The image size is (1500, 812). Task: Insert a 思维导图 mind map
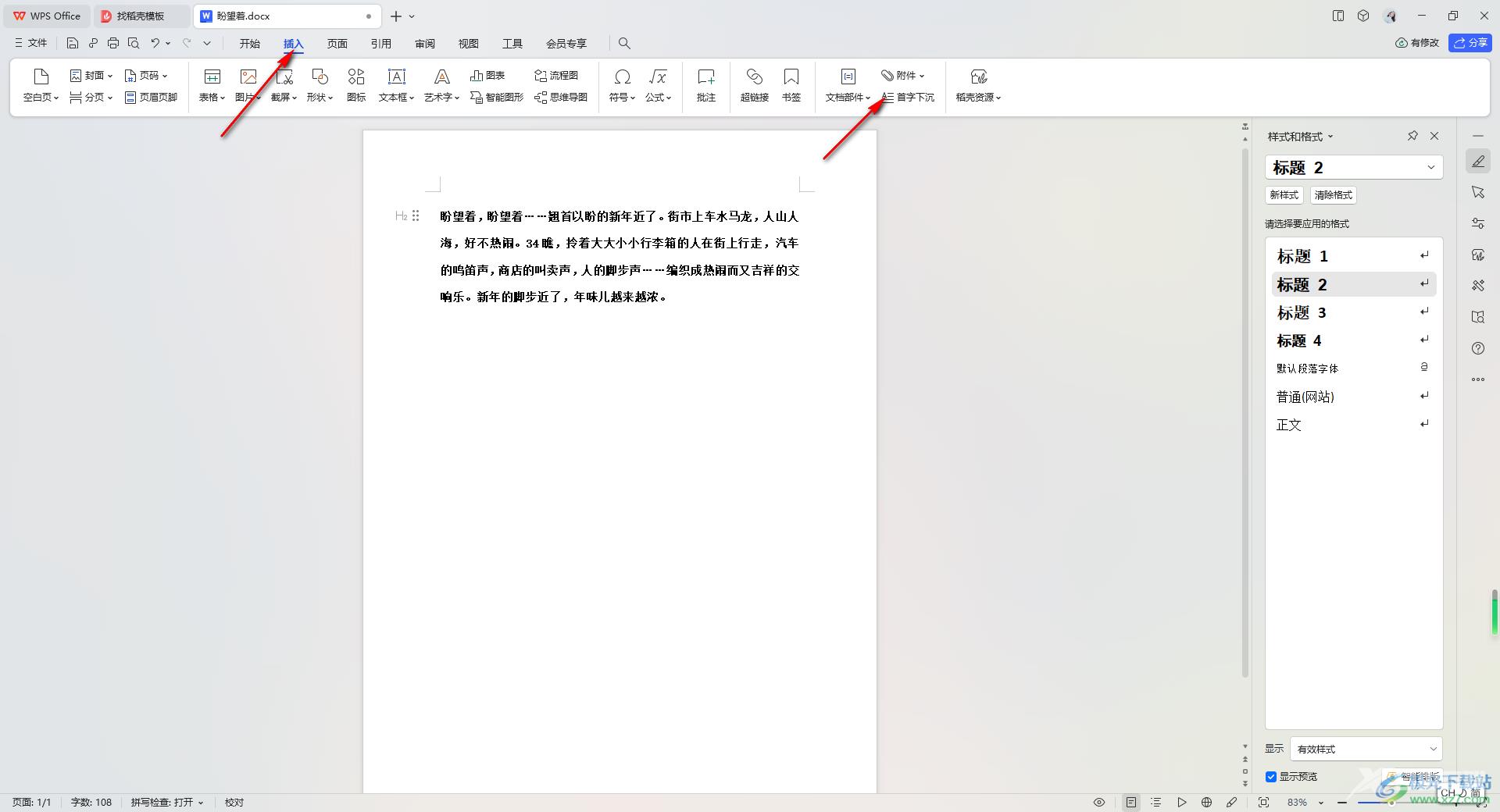coord(561,98)
